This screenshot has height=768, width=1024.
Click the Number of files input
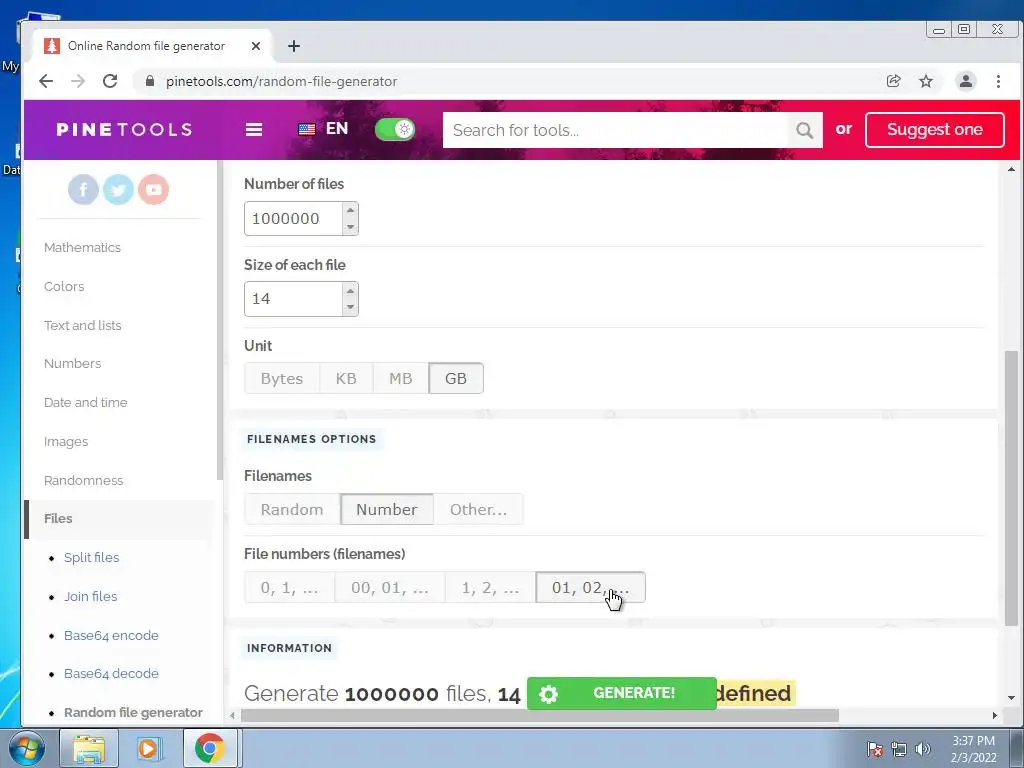pos(293,219)
